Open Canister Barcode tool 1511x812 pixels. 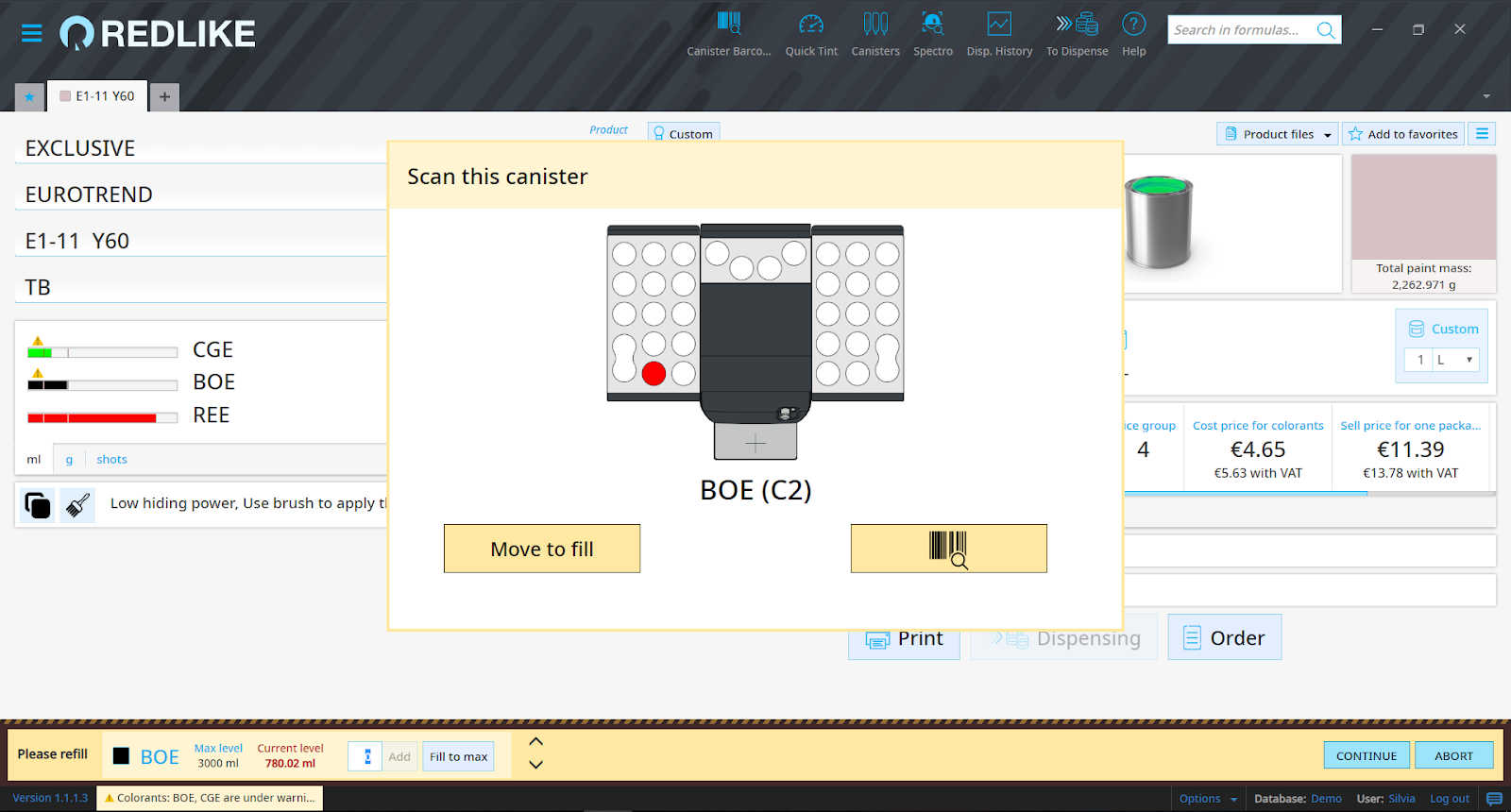pos(728,34)
